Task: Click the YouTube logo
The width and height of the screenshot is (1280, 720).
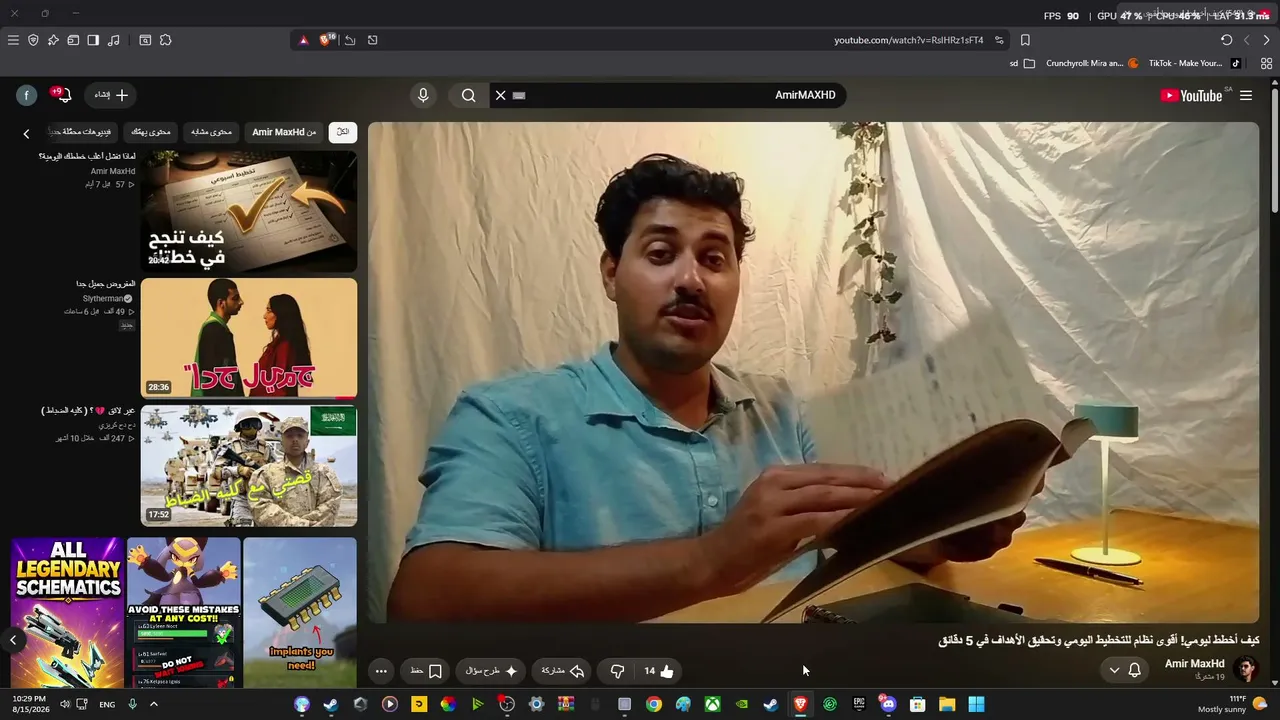Action: tap(1191, 95)
